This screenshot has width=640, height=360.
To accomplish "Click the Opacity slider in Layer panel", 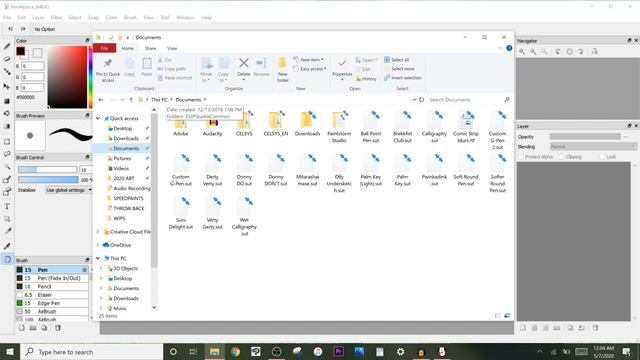I will tap(584, 136).
